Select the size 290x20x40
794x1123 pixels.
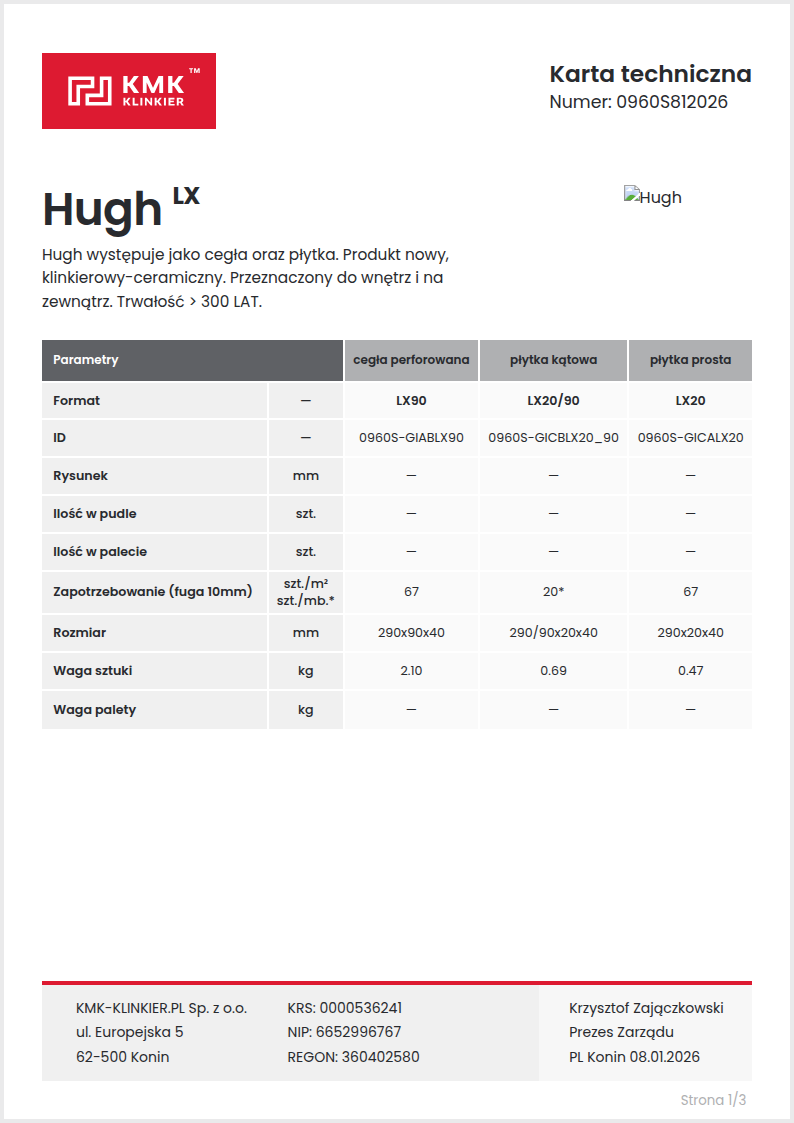click(690, 632)
